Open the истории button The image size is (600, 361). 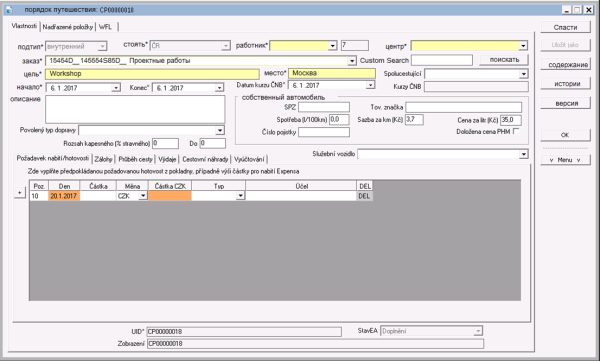pos(566,84)
